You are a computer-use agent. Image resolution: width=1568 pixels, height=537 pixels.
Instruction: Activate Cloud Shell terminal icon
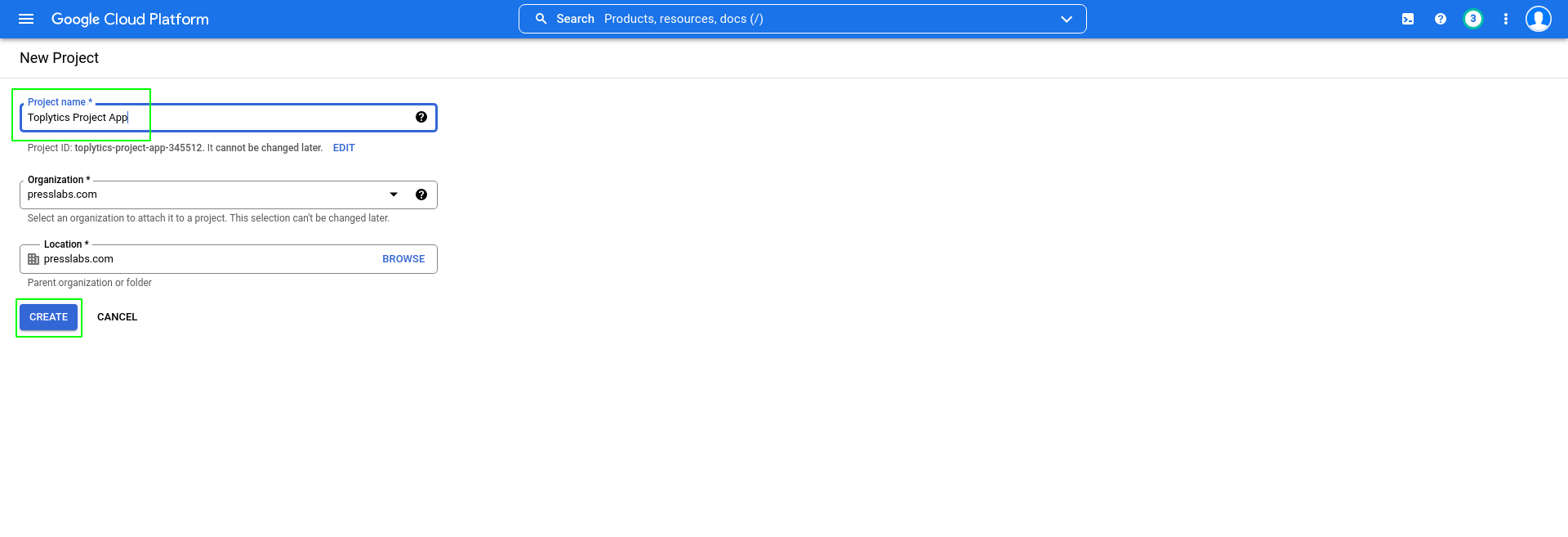coord(1408,19)
